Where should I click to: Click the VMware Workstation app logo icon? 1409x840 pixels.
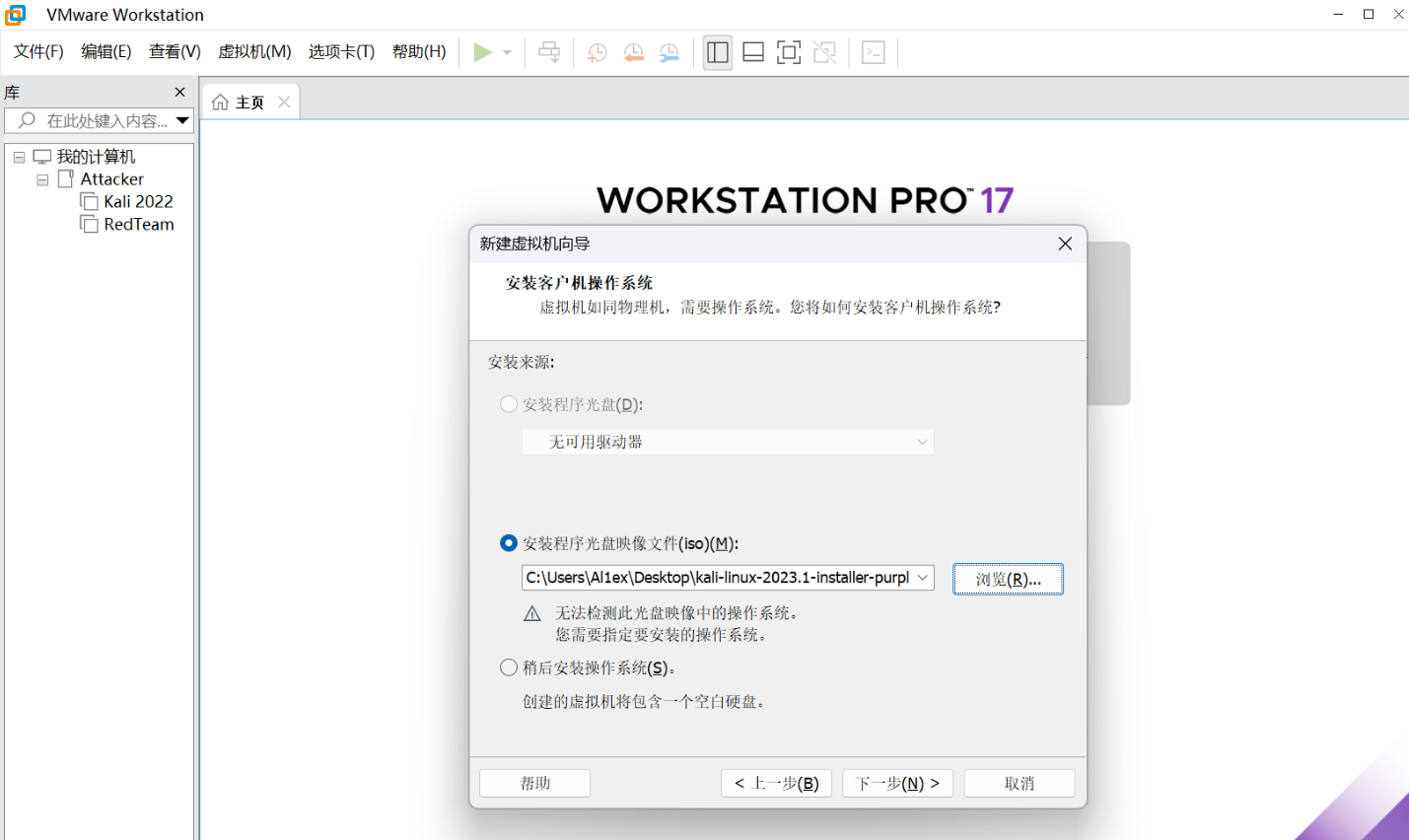[x=16, y=15]
